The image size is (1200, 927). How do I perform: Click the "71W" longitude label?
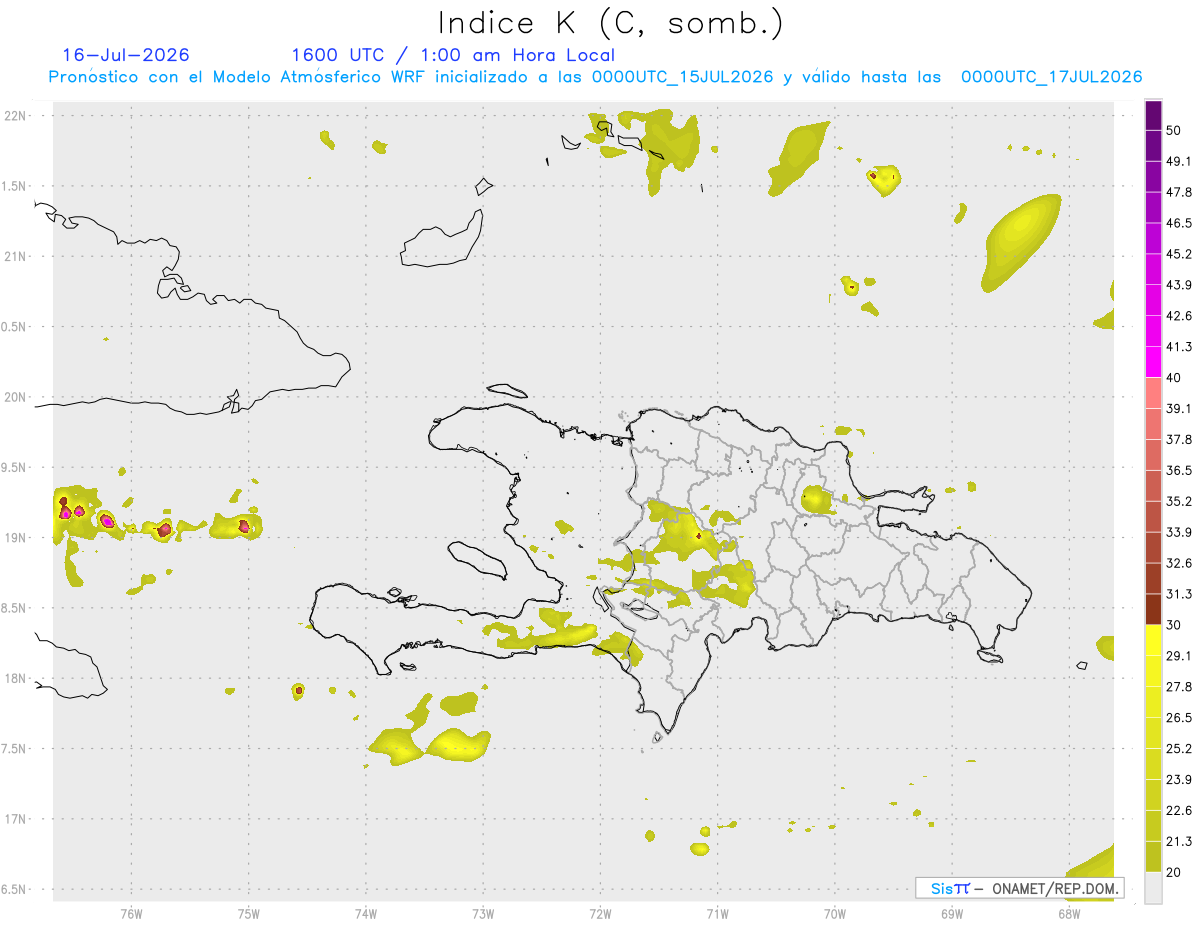point(717,913)
